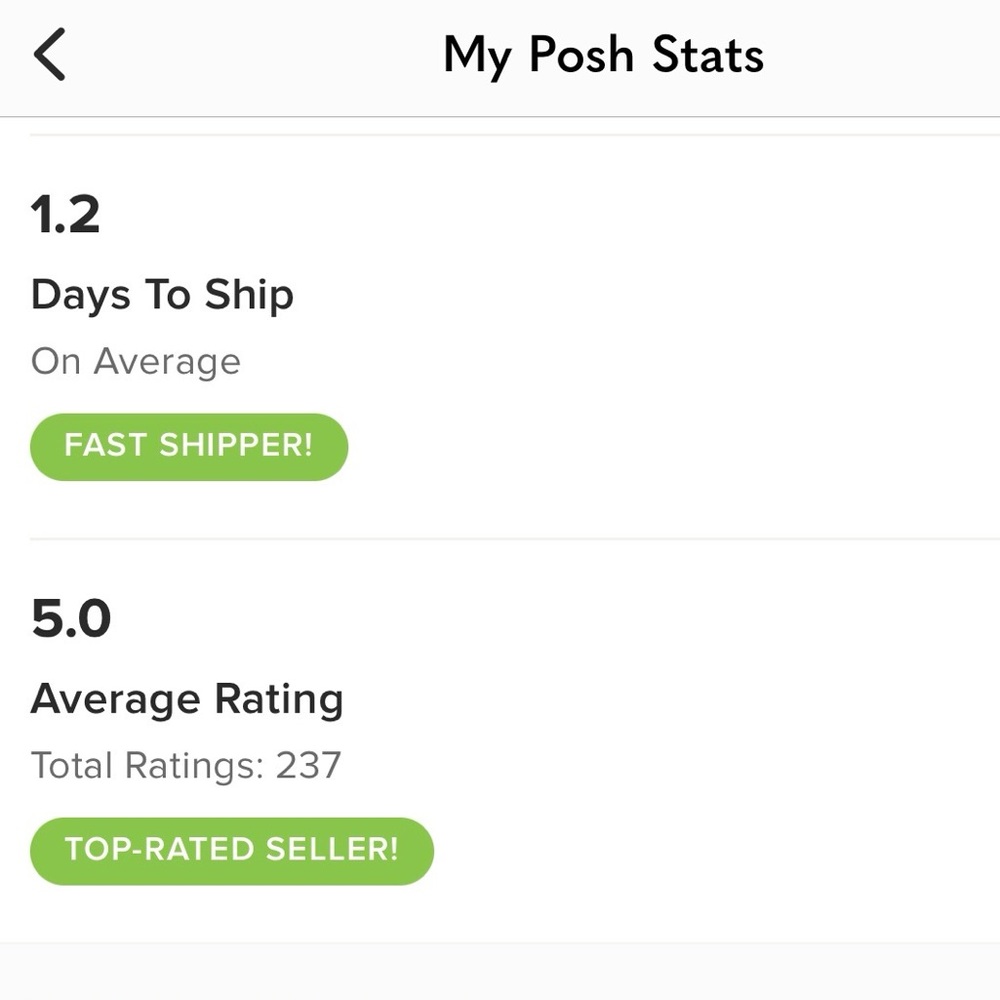Viewport: 1000px width, 1000px height.
Task: Select the "Average Rating" heading
Action: (x=187, y=699)
